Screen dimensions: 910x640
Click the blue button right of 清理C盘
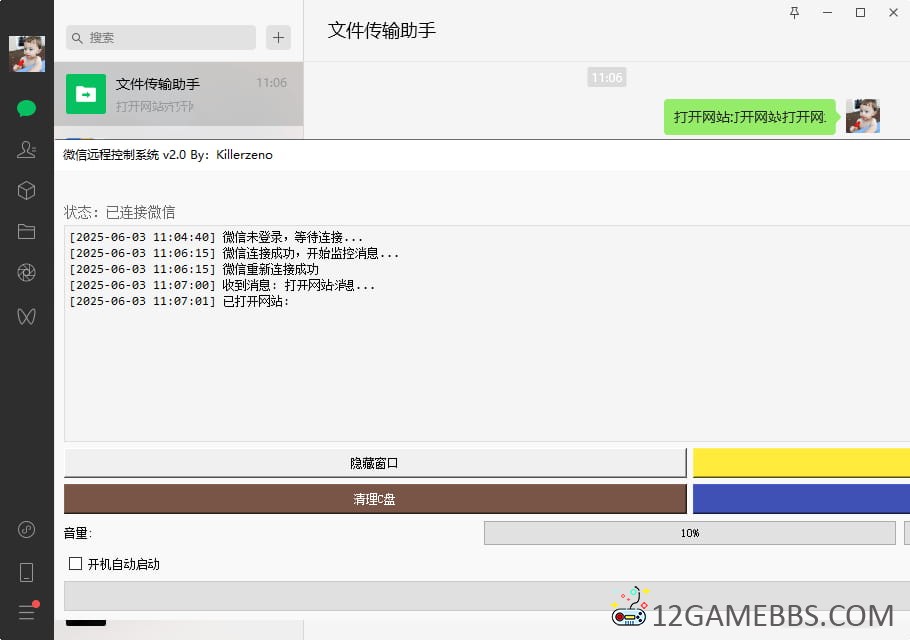pyautogui.click(x=801, y=499)
